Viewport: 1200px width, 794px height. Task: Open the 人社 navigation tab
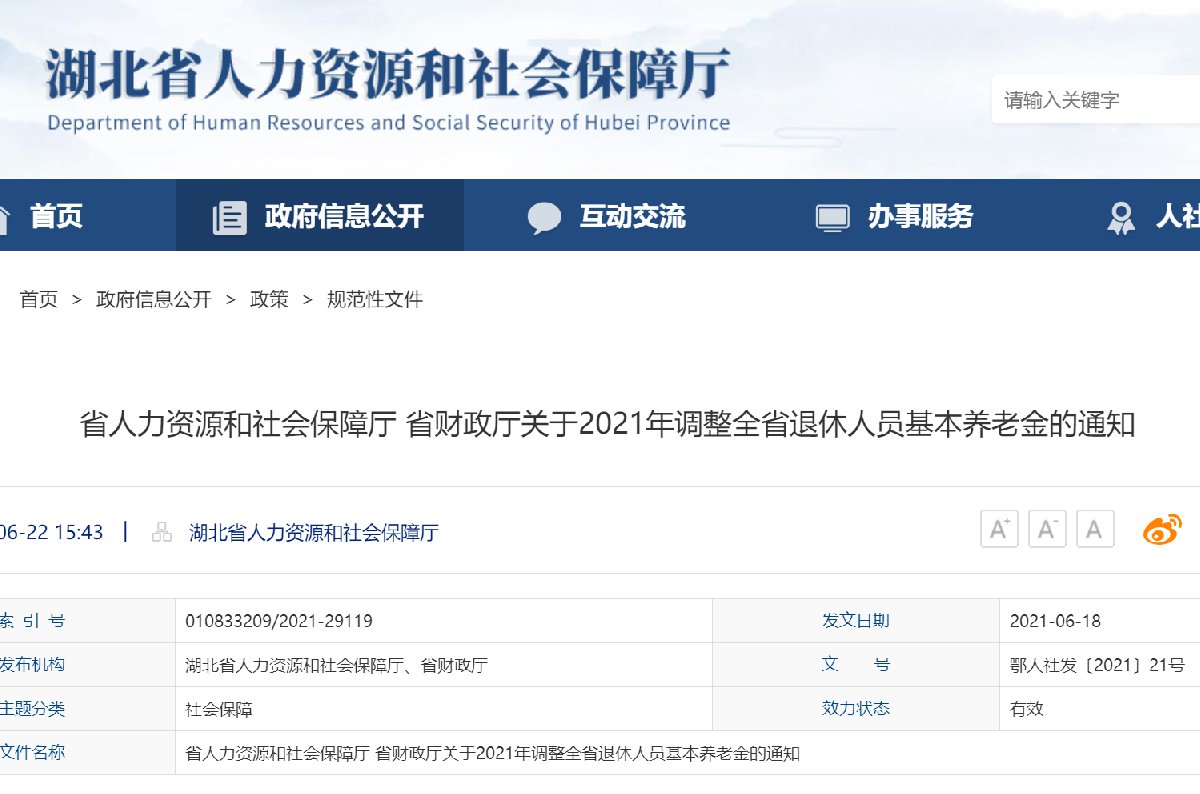[1178, 216]
